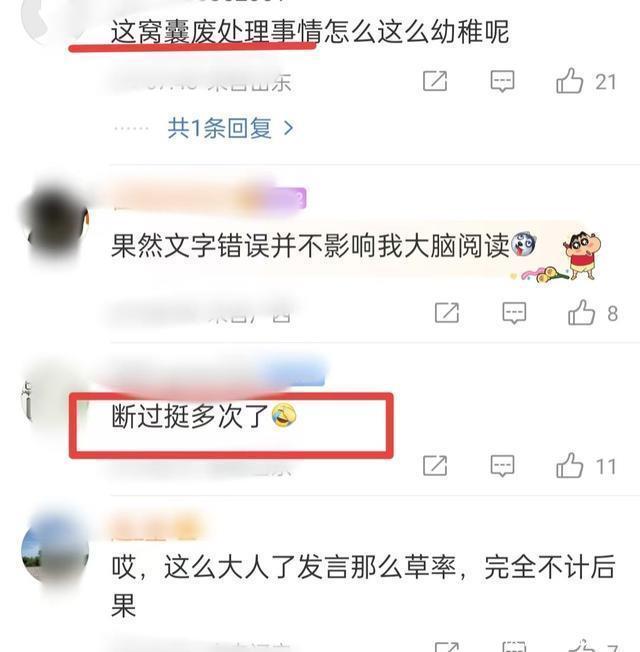
Task: Tap the laughing-crying emoji after 断过挺多次了
Action: [284, 416]
